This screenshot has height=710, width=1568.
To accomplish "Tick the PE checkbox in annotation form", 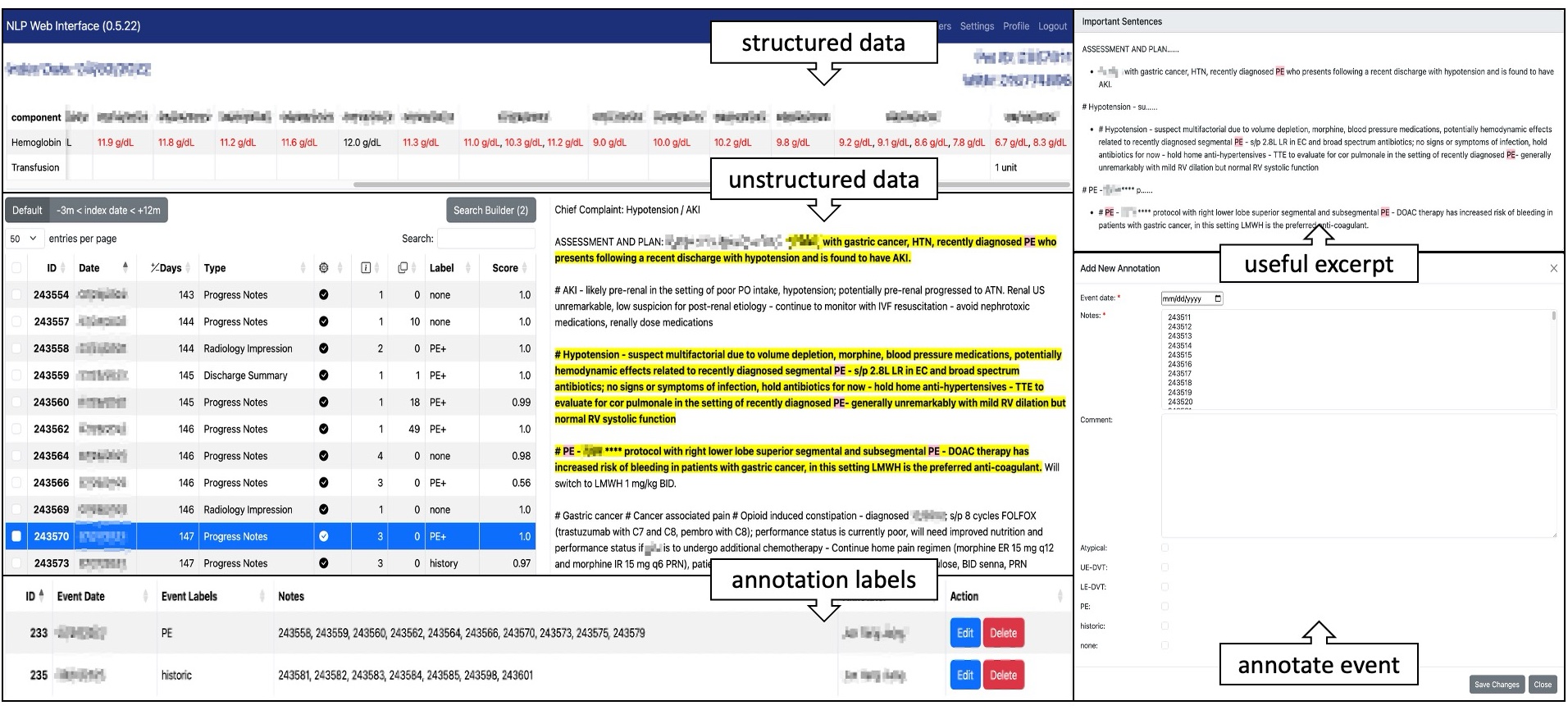I will point(1165,607).
